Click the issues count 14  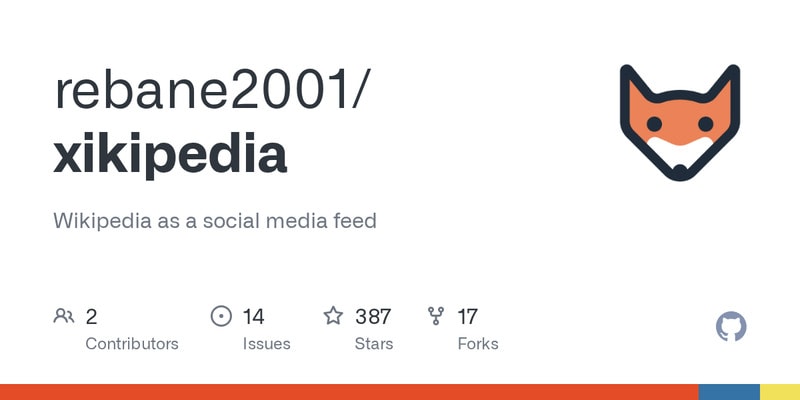(253, 317)
